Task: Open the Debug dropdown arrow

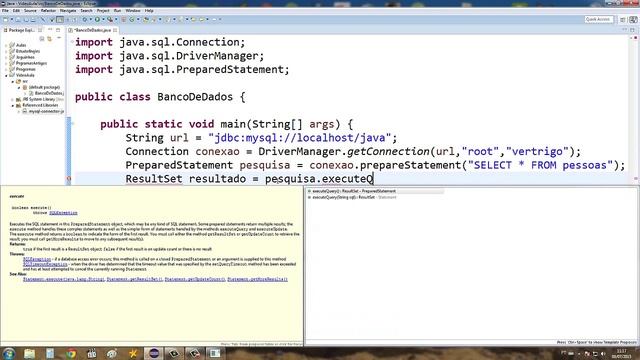Action: [91, 20]
